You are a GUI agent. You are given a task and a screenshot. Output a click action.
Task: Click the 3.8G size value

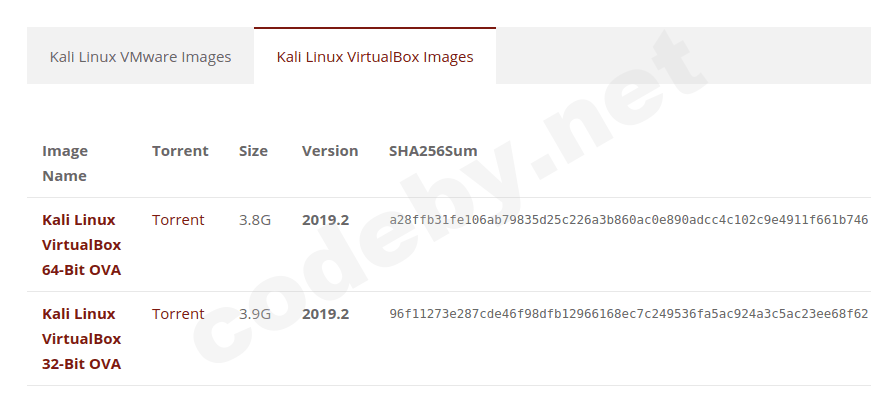255,220
